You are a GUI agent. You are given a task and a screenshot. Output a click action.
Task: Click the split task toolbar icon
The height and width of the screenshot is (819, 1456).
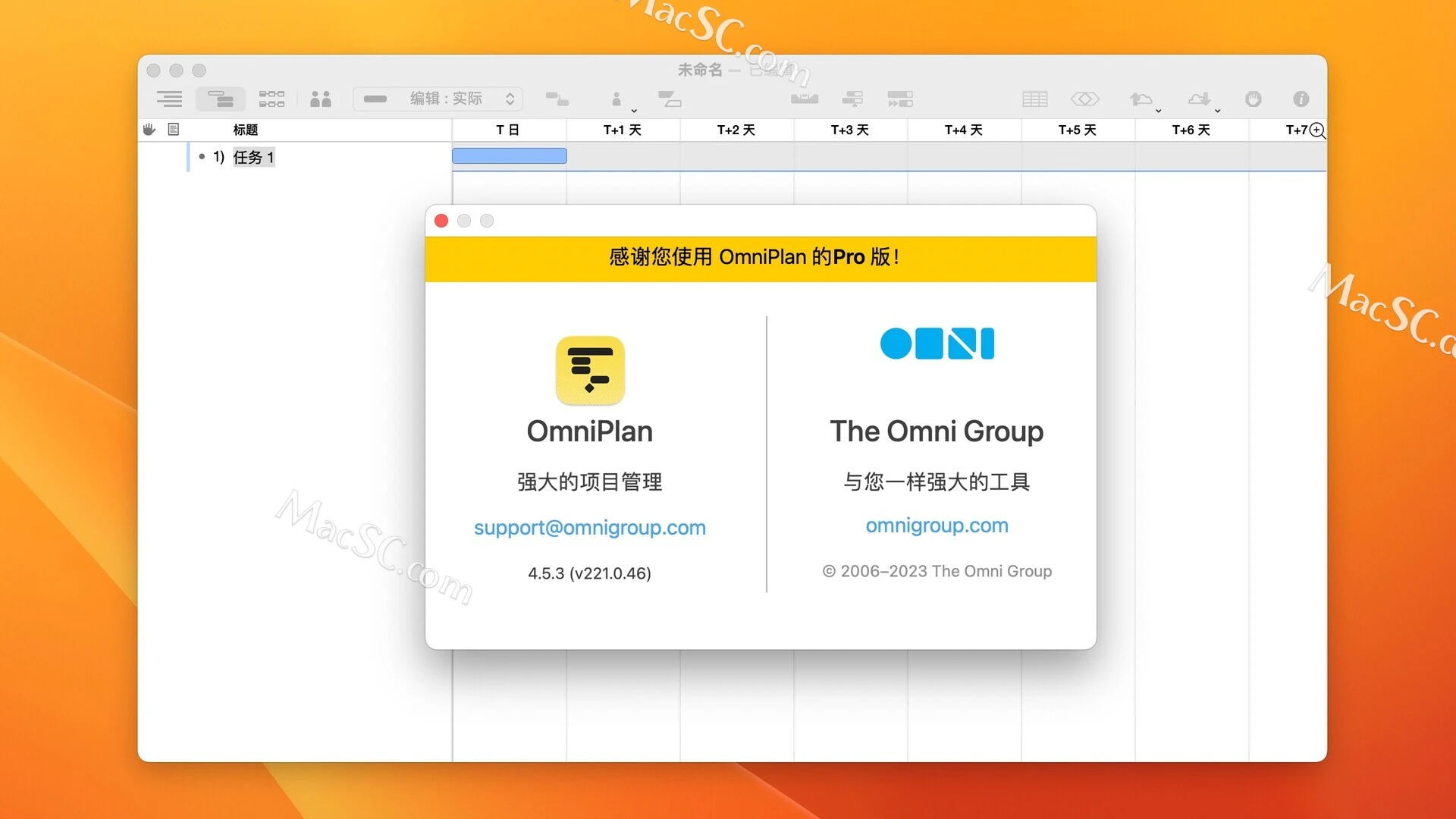pyautogui.click(x=670, y=99)
